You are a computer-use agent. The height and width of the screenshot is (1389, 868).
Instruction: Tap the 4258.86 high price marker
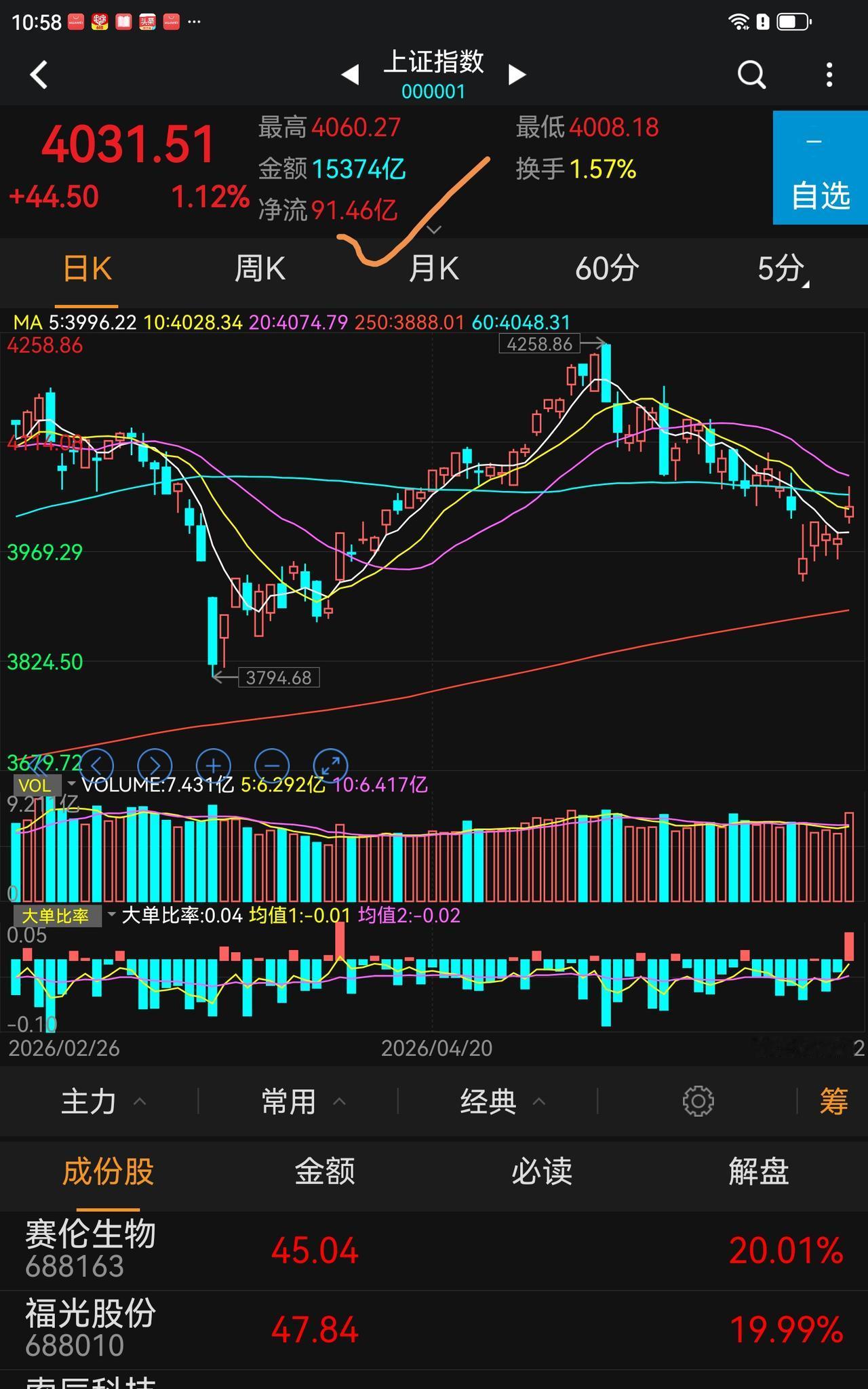point(540,345)
